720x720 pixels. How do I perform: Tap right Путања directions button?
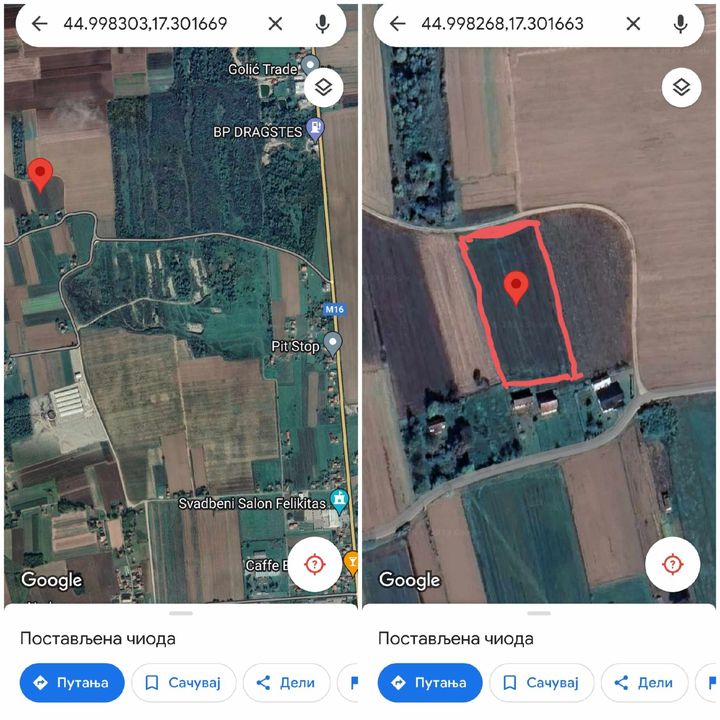pyautogui.click(x=430, y=683)
